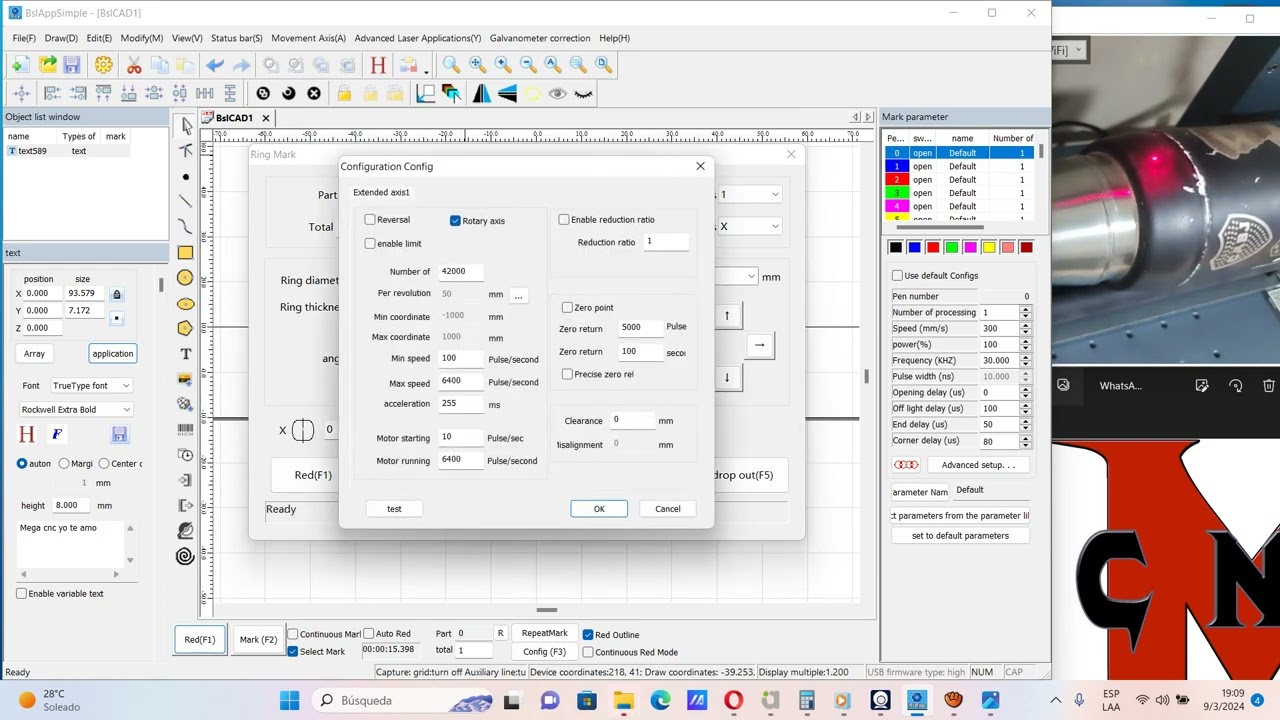Open the Draw(D) menu
This screenshot has width=1280, height=720.
[x=61, y=38]
